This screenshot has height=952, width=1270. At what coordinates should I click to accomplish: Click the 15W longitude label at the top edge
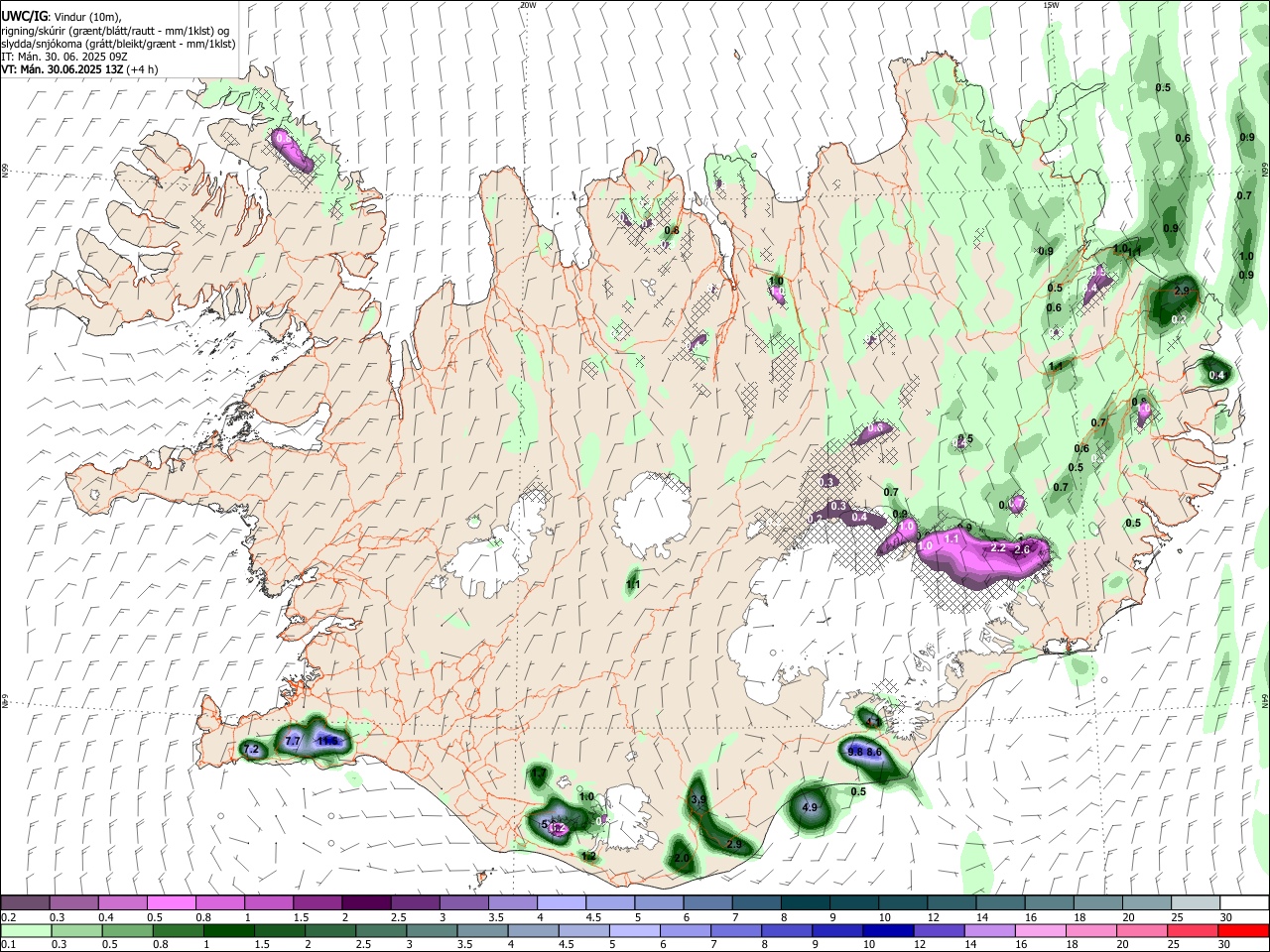coord(1050,5)
